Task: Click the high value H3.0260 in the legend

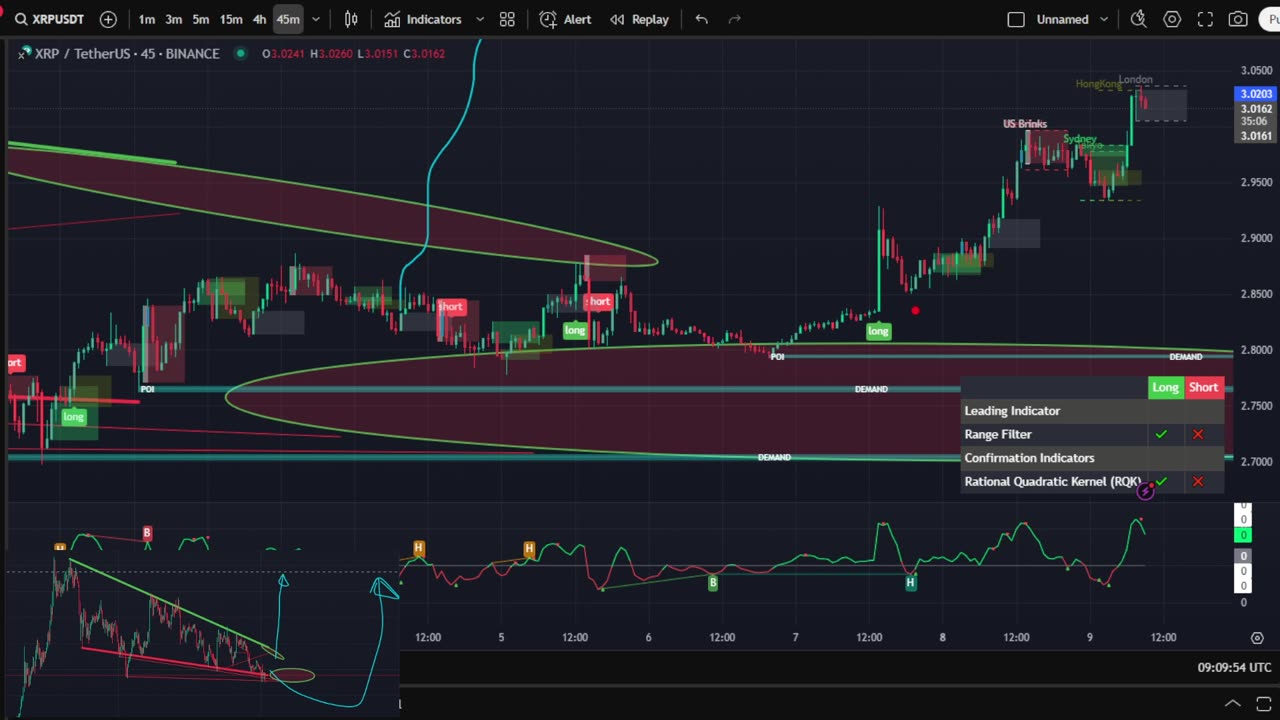Action: click(331, 54)
